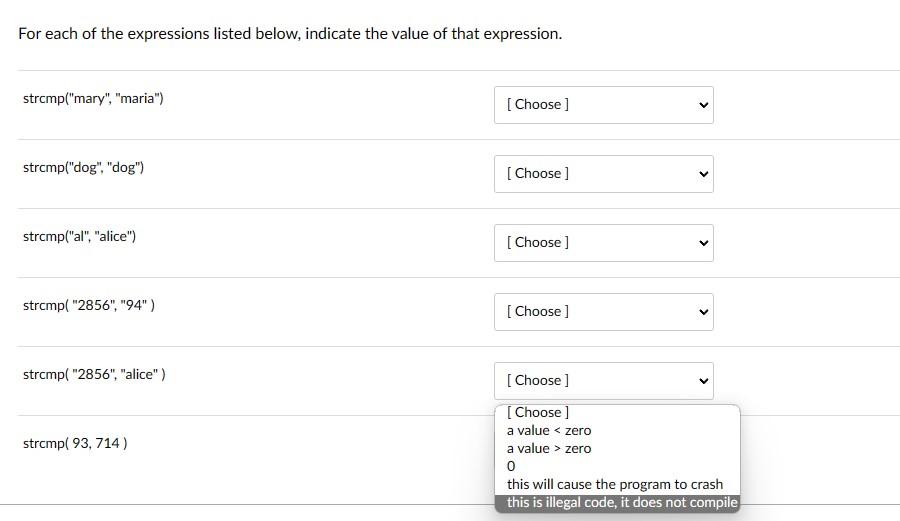Click the strcmp("mary", "maria") expression text
The height and width of the screenshot is (521, 900).
point(93,99)
